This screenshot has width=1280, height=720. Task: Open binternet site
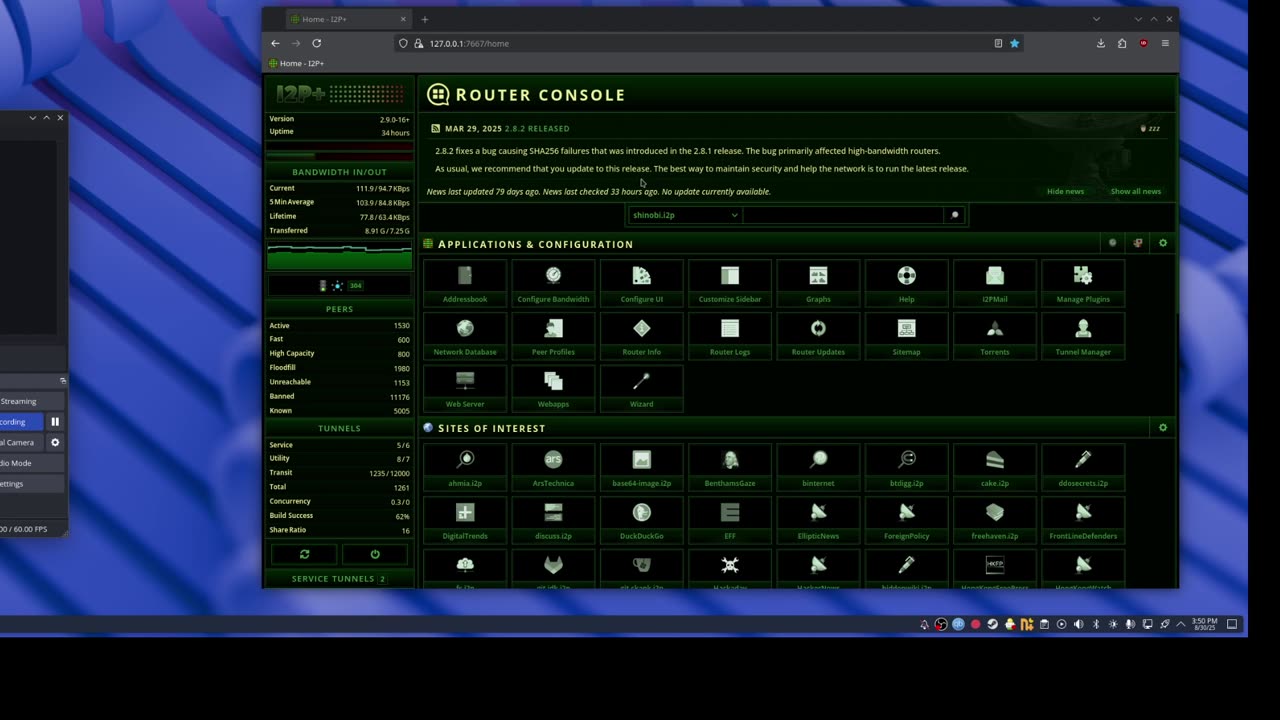[818, 467]
